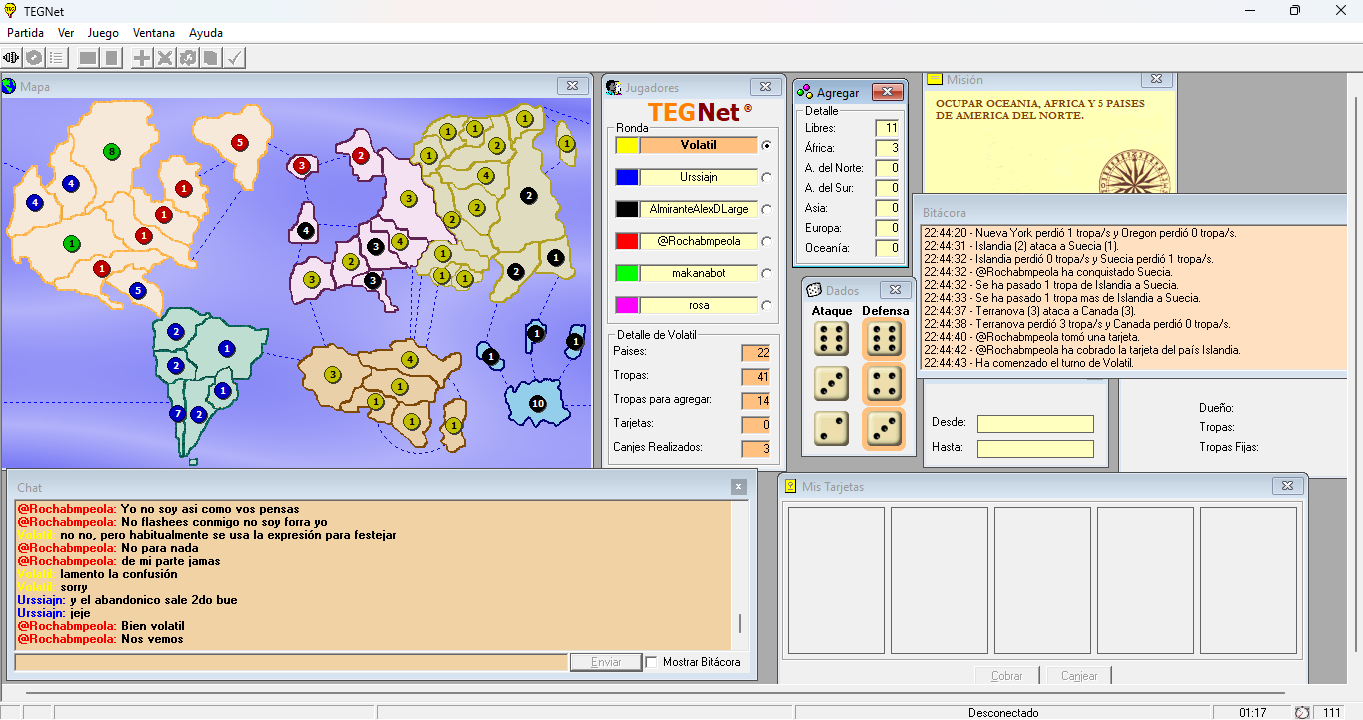Viewport: 1363px width, 720px height.
Task: Click the connect icon in the toolbar
Action: coord(12,58)
